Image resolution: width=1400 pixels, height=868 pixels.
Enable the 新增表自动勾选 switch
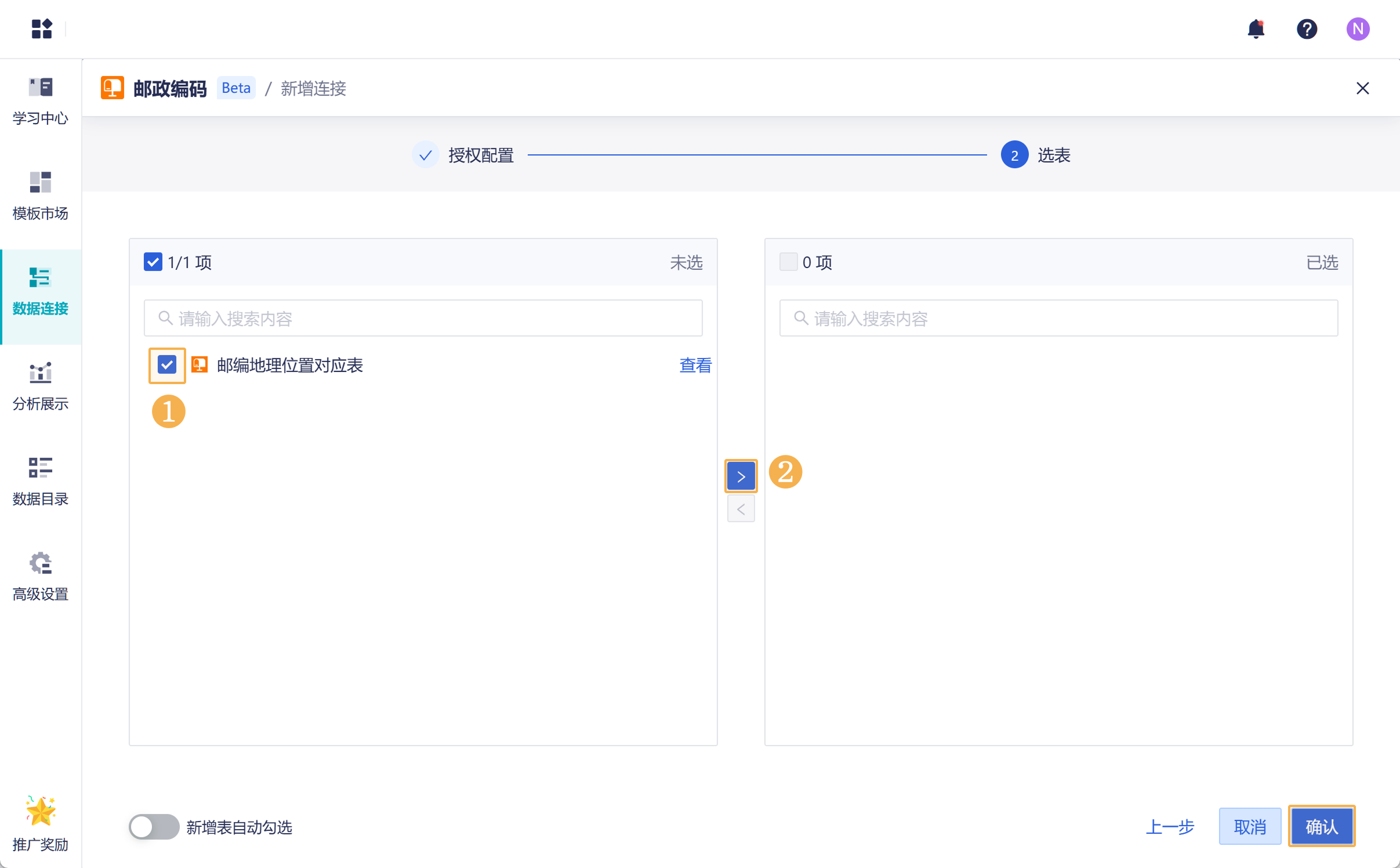point(154,827)
